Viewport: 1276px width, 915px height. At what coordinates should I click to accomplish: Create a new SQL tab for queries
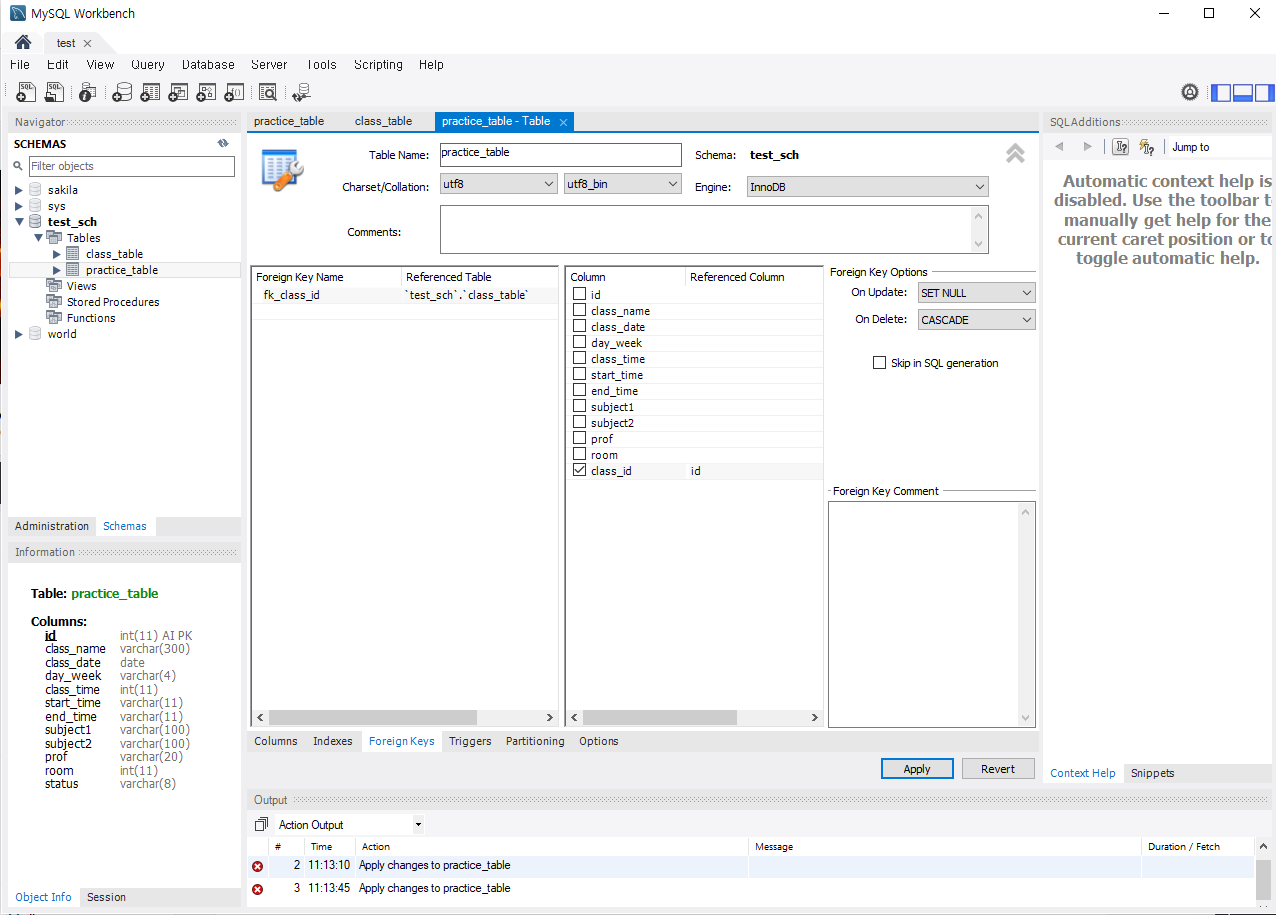26,92
